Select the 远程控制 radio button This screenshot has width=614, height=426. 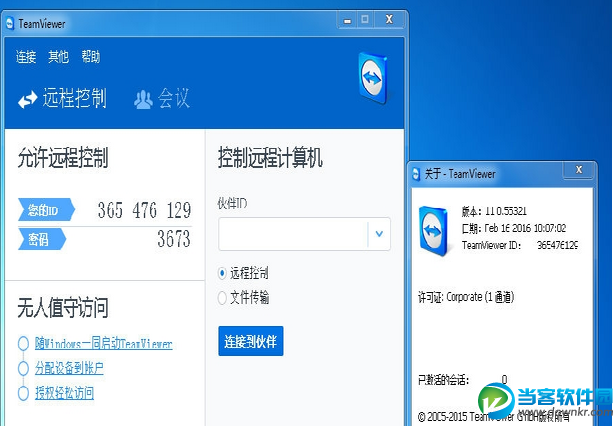[x=222, y=273]
